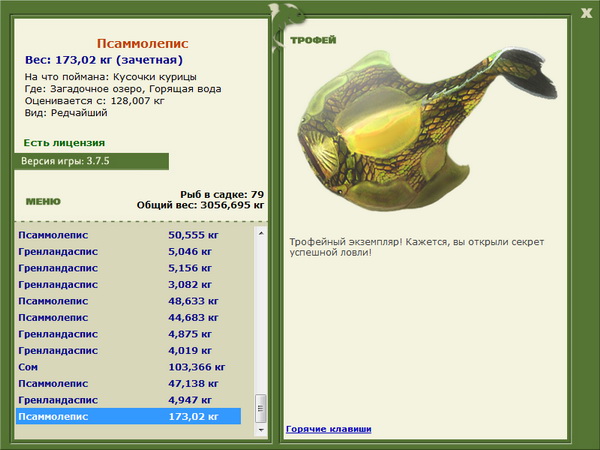Viewport: 600px width, 450px height.
Task: Select the Сом 103,366 кг row
Action: pyautogui.click(x=129, y=367)
